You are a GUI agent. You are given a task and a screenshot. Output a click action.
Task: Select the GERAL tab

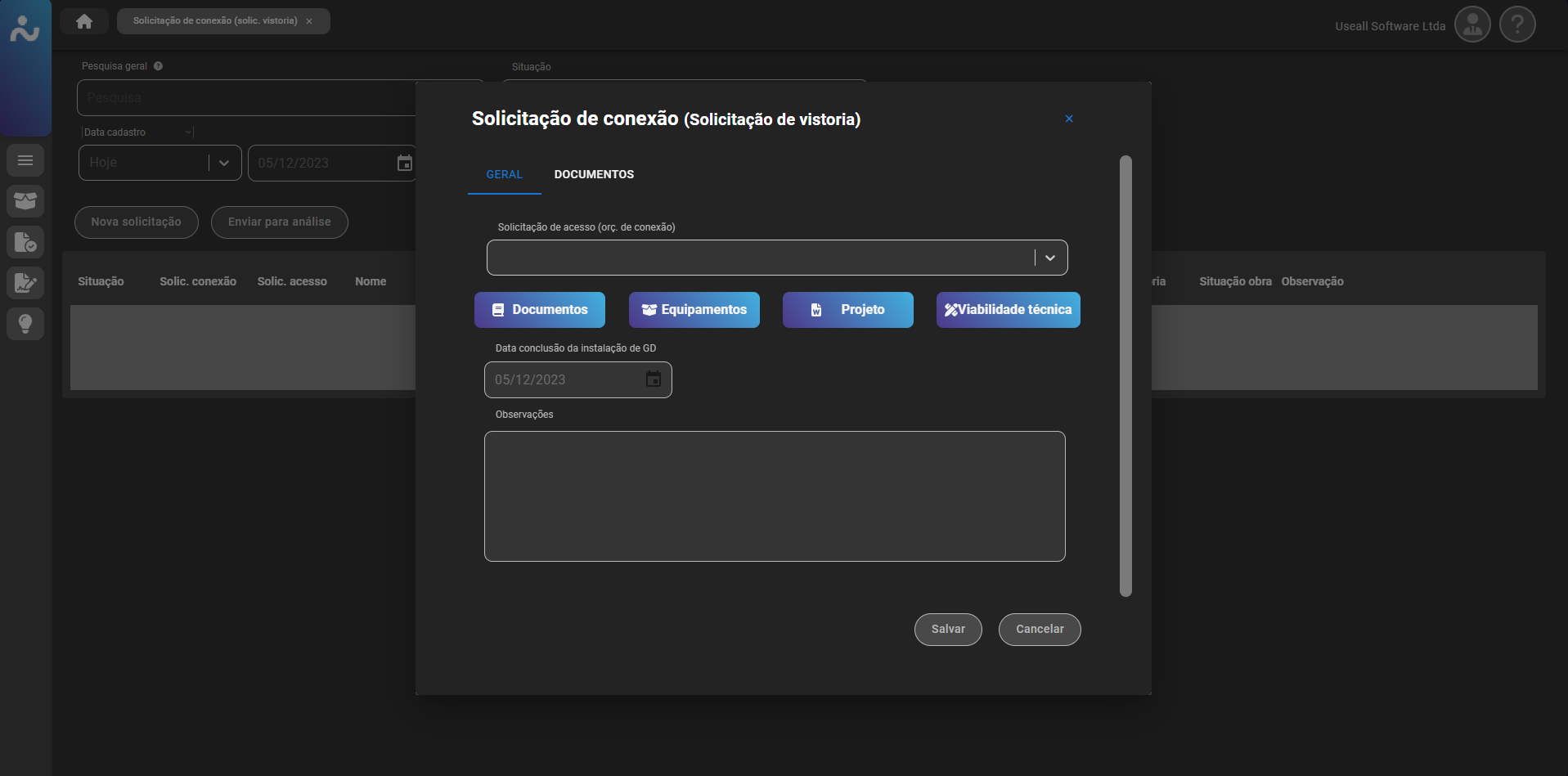pyautogui.click(x=504, y=174)
